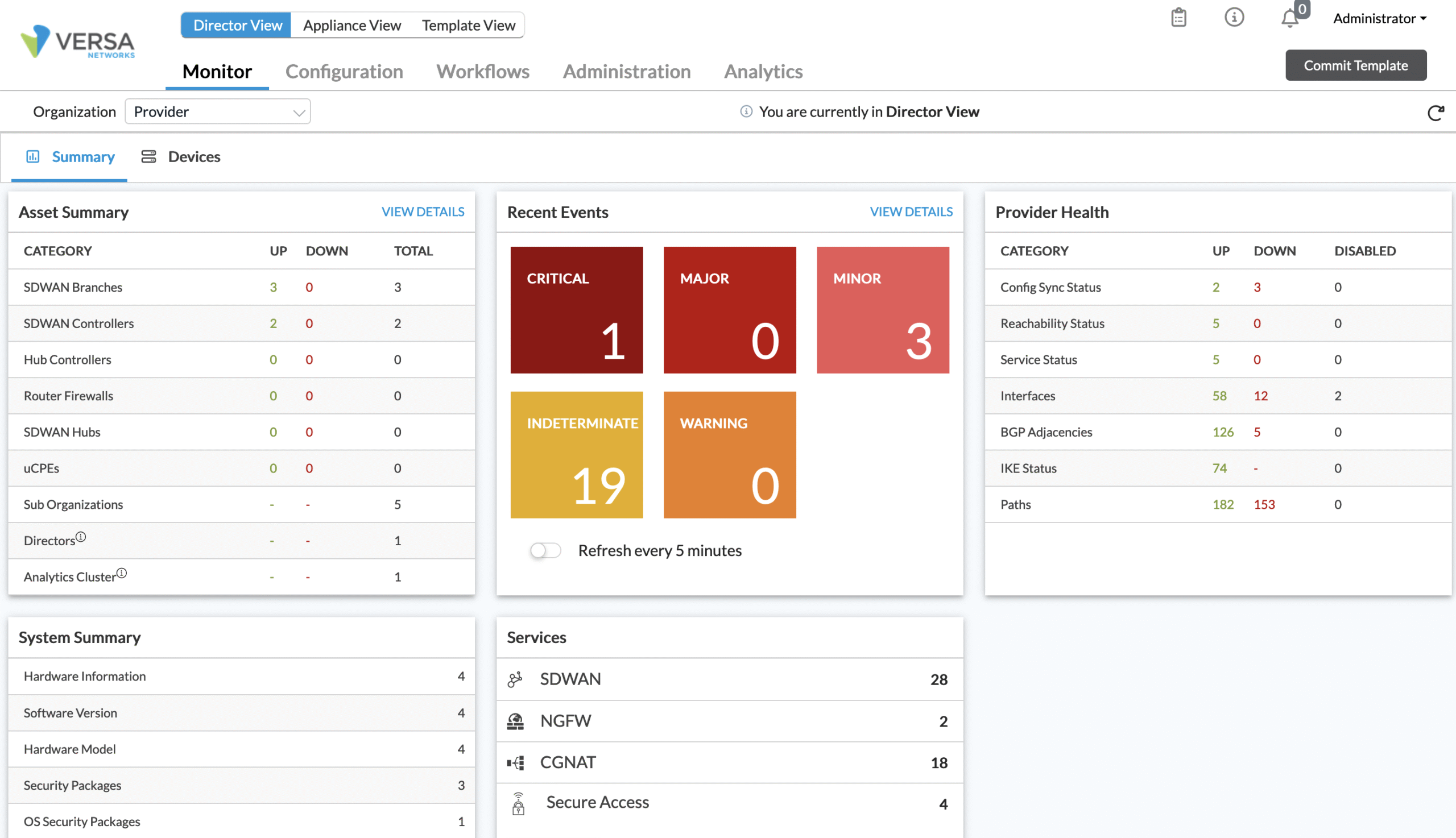Click the Hub Controllers row
This screenshot has width=1456, height=838.
[x=241, y=360]
